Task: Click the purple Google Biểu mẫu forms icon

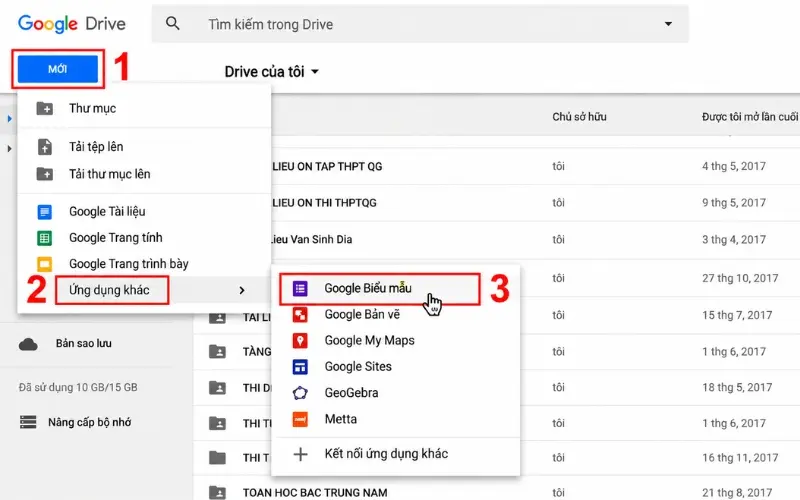Action: point(300,288)
